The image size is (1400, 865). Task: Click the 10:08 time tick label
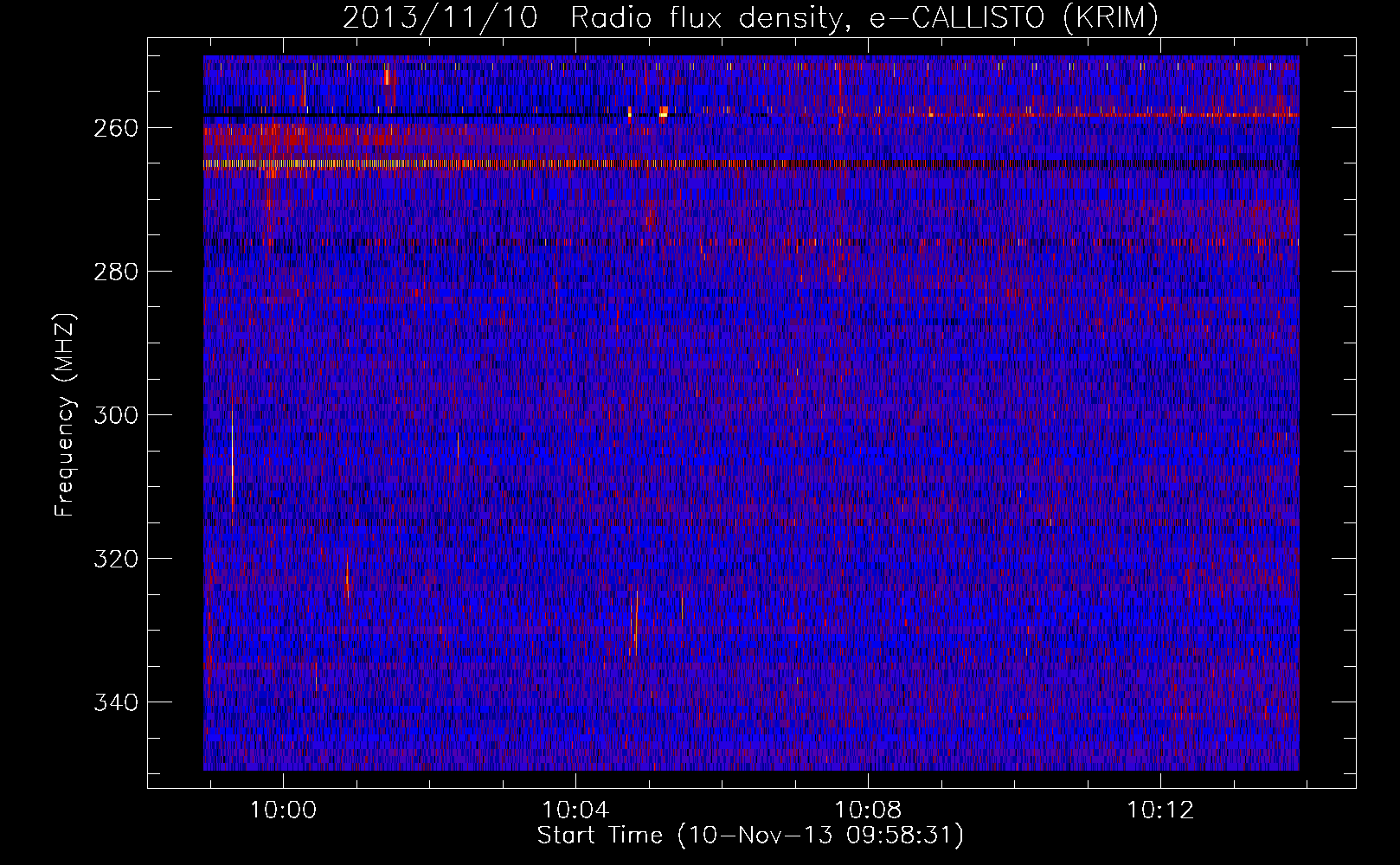(868, 811)
